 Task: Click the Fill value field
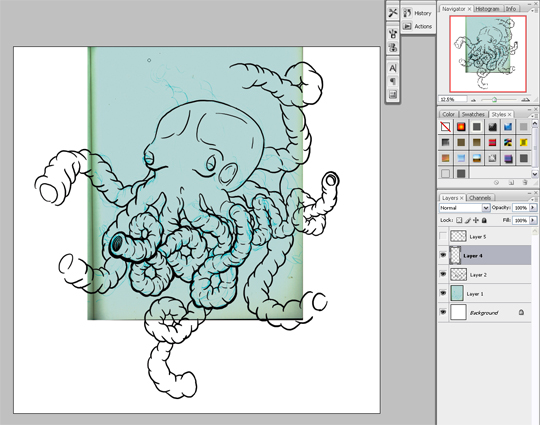pos(521,220)
